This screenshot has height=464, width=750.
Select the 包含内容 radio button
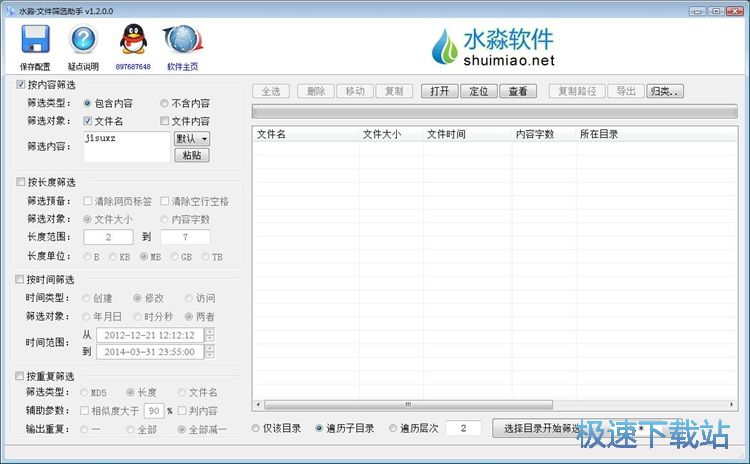coord(87,103)
